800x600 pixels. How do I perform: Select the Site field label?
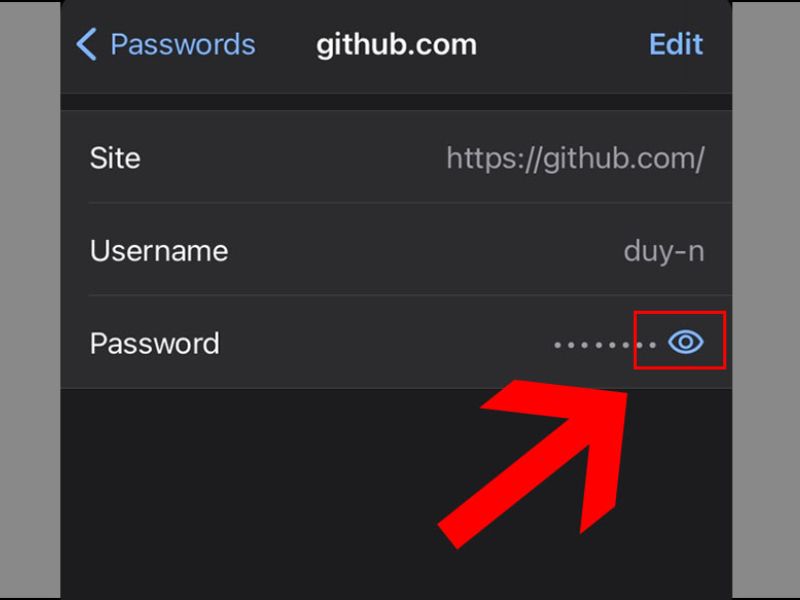pyautogui.click(x=115, y=158)
